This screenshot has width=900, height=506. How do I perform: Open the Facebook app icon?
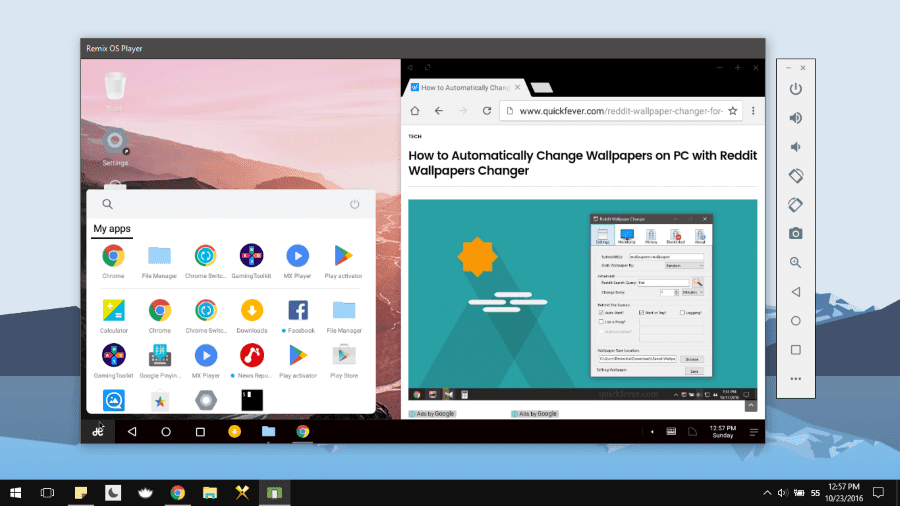[x=298, y=310]
